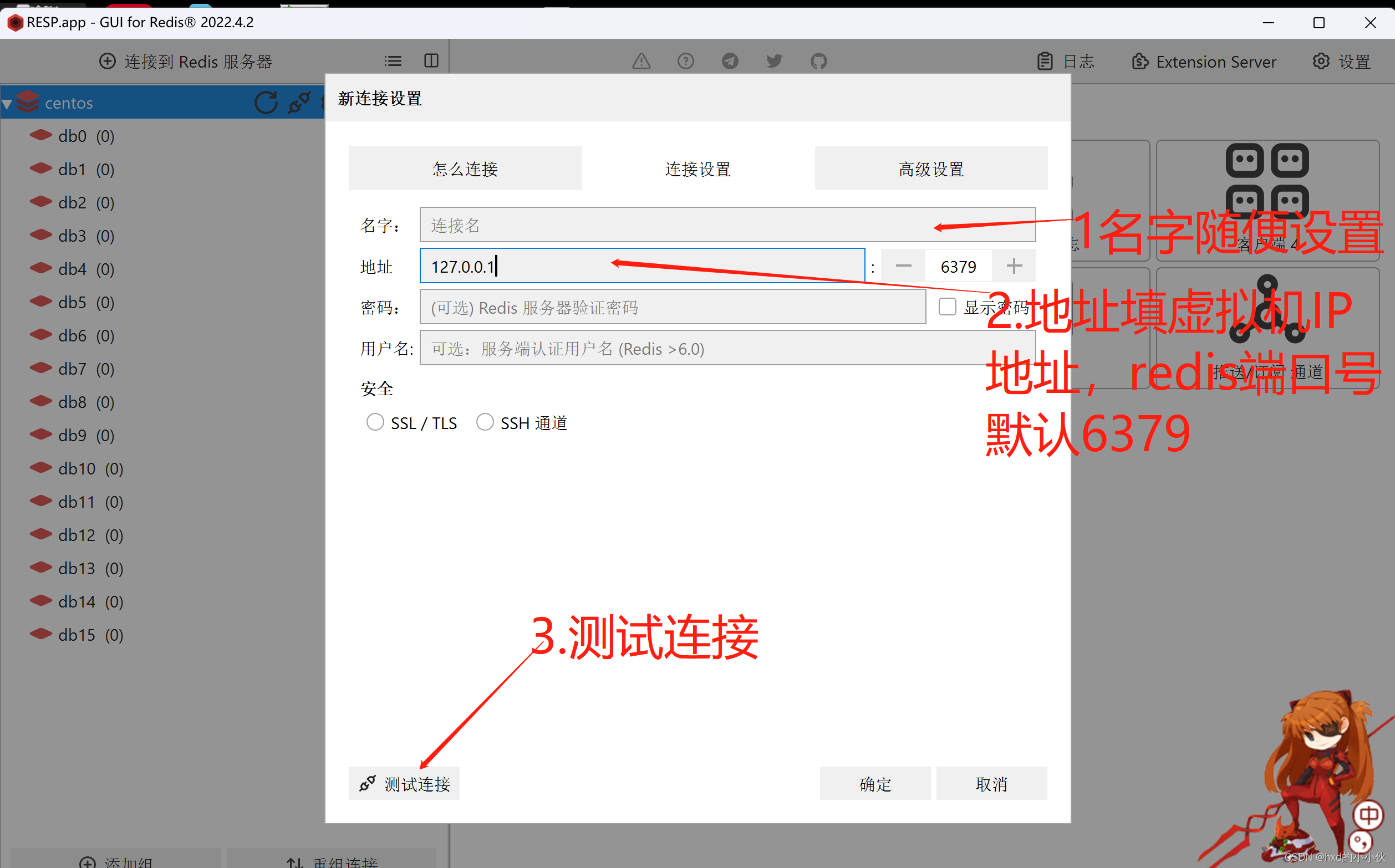This screenshot has height=868, width=1395.
Task: Open the Telegram channel icon
Action: point(730,61)
